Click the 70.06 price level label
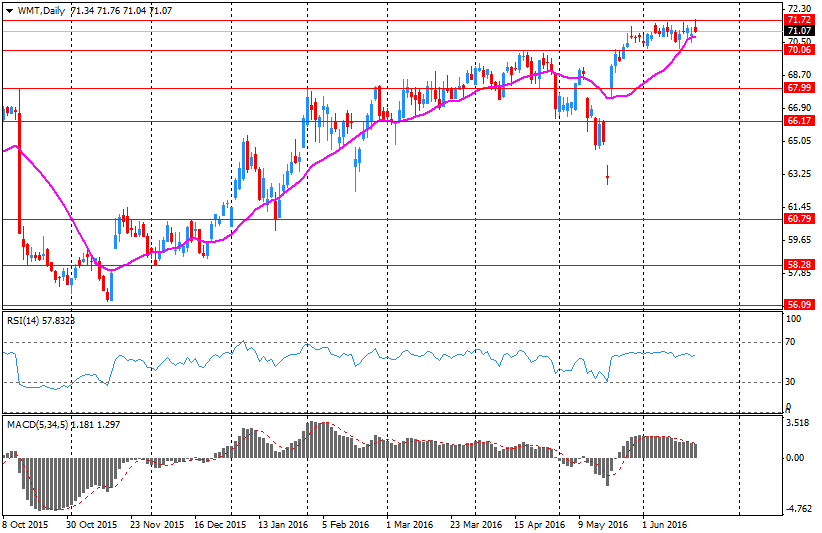 799,50
